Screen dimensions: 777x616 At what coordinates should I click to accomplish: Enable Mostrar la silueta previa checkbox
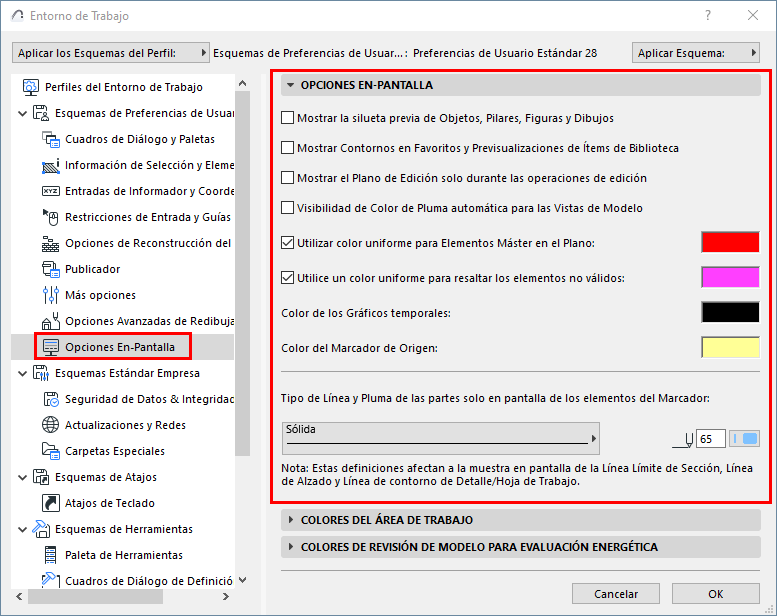tap(287, 118)
